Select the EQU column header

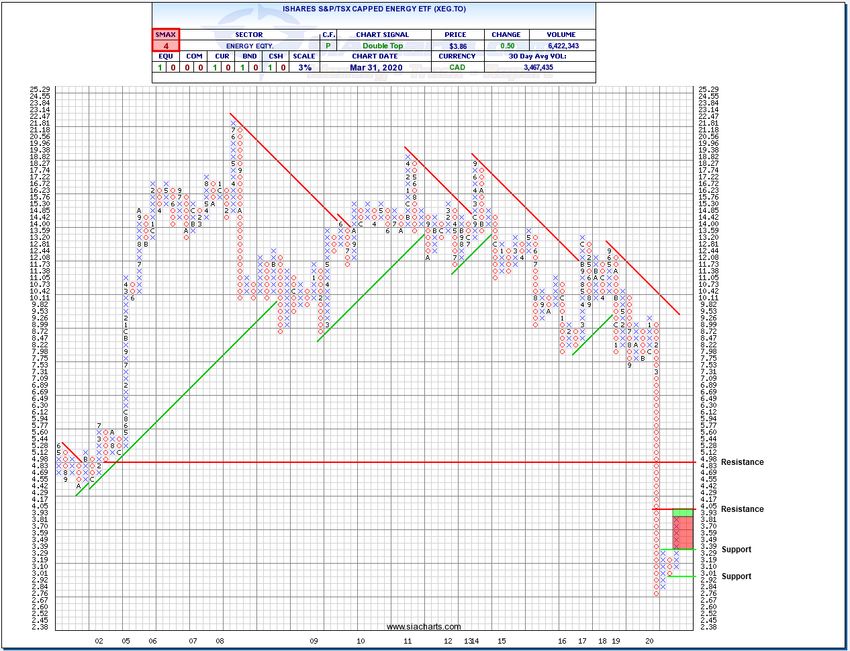click(165, 56)
